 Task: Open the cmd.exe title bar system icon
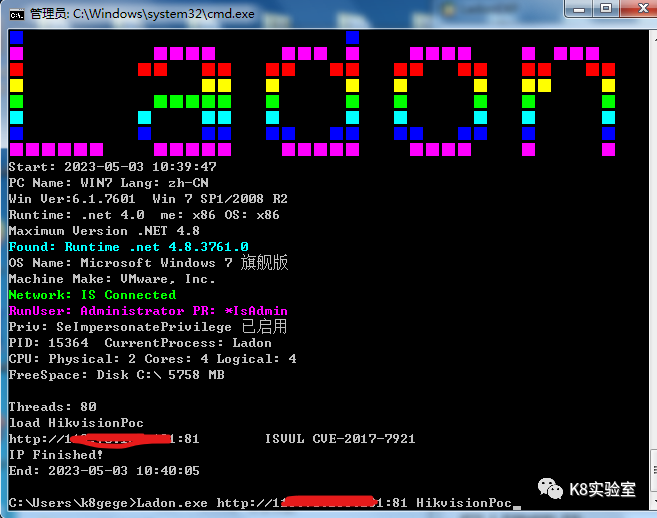click(17, 15)
